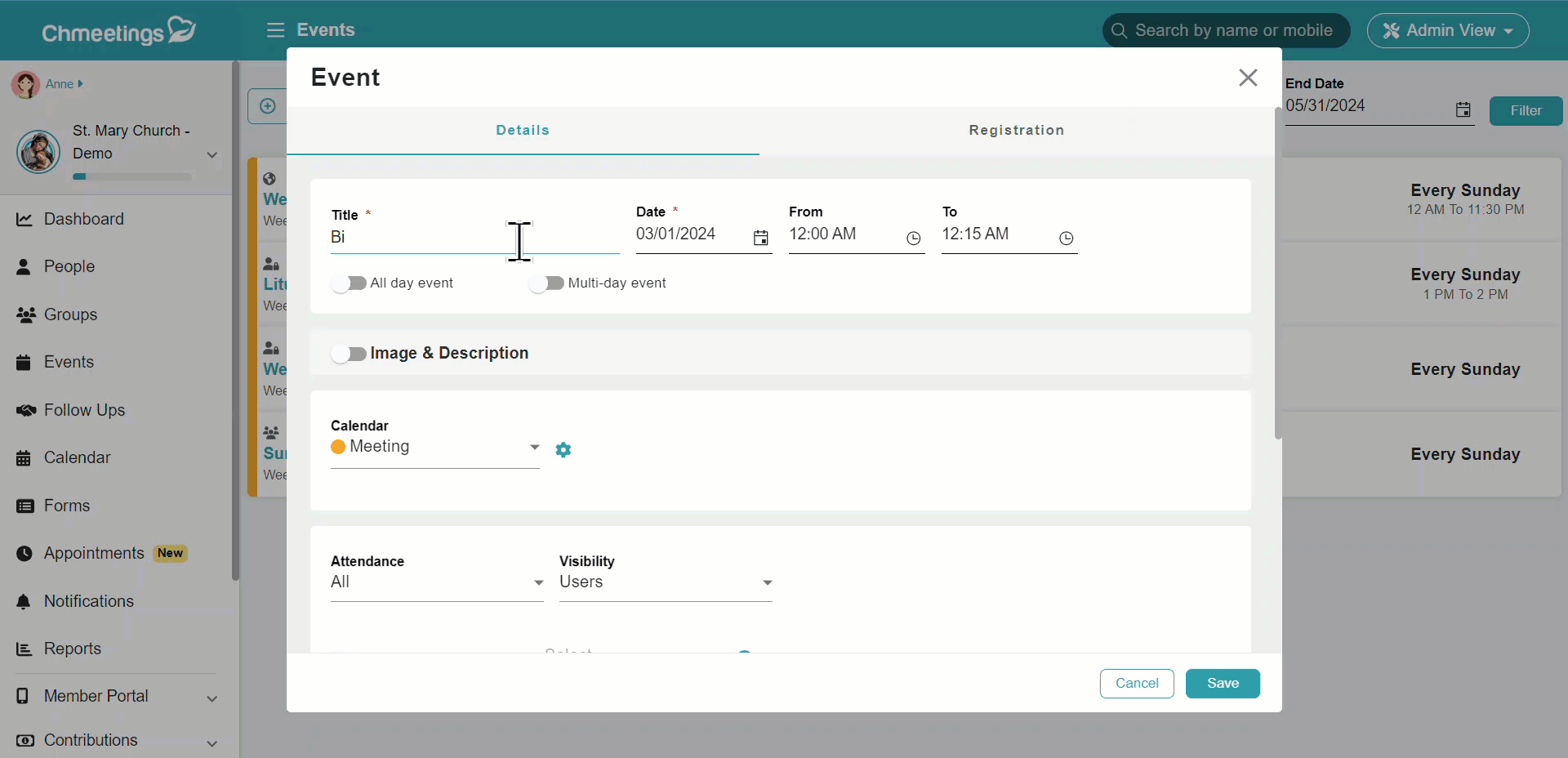
Task: Click the search magnifier icon
Action: (x=1120, y=30)
